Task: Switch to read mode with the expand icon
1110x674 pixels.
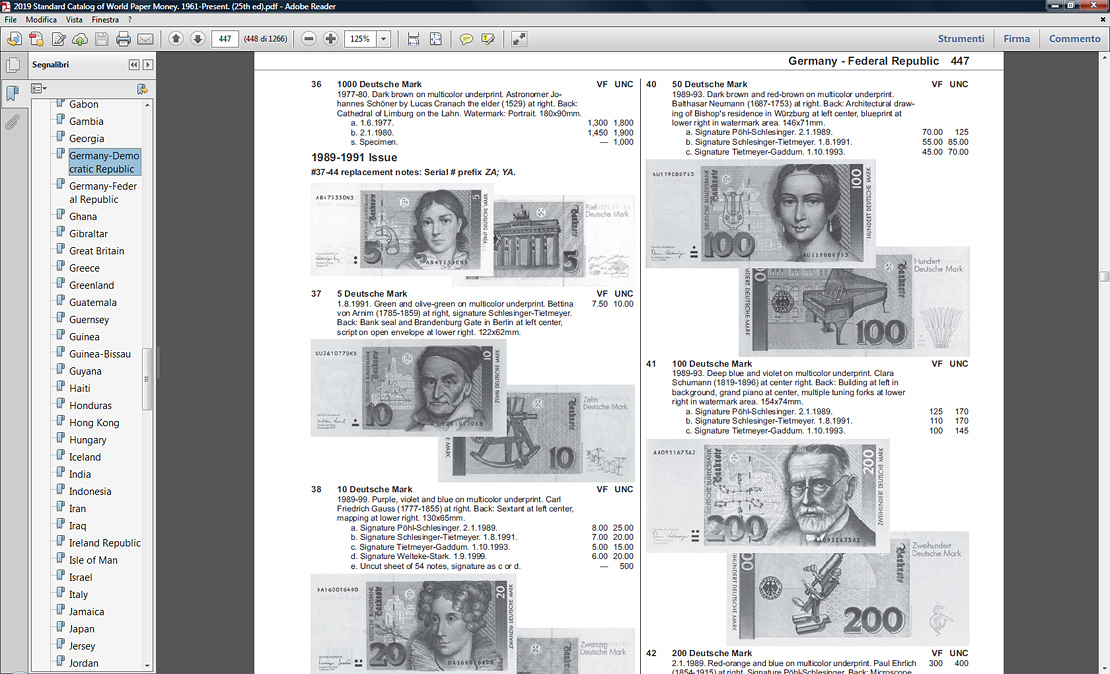Action: tap(519, 39)
